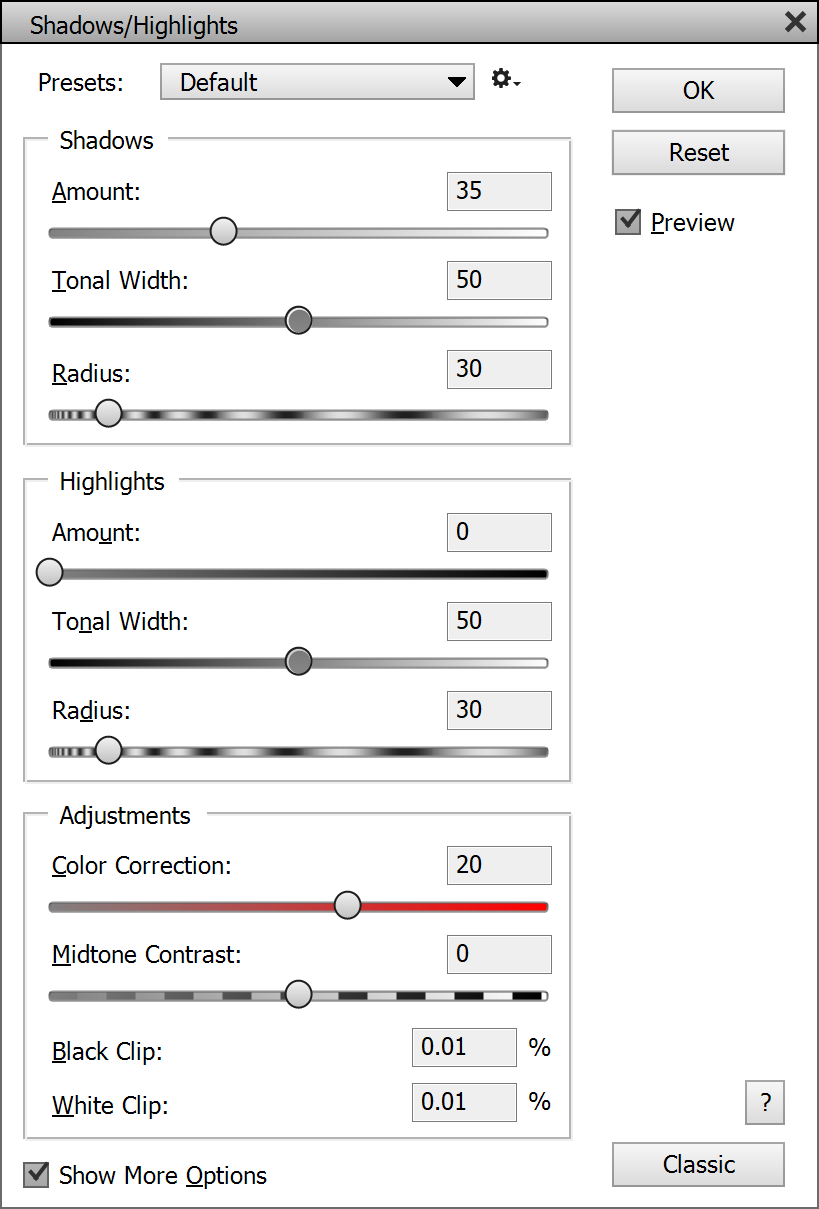Click the Shadows Amount slider handle
This screenshot has width=819, height=1209.
[x=224, y=232]
